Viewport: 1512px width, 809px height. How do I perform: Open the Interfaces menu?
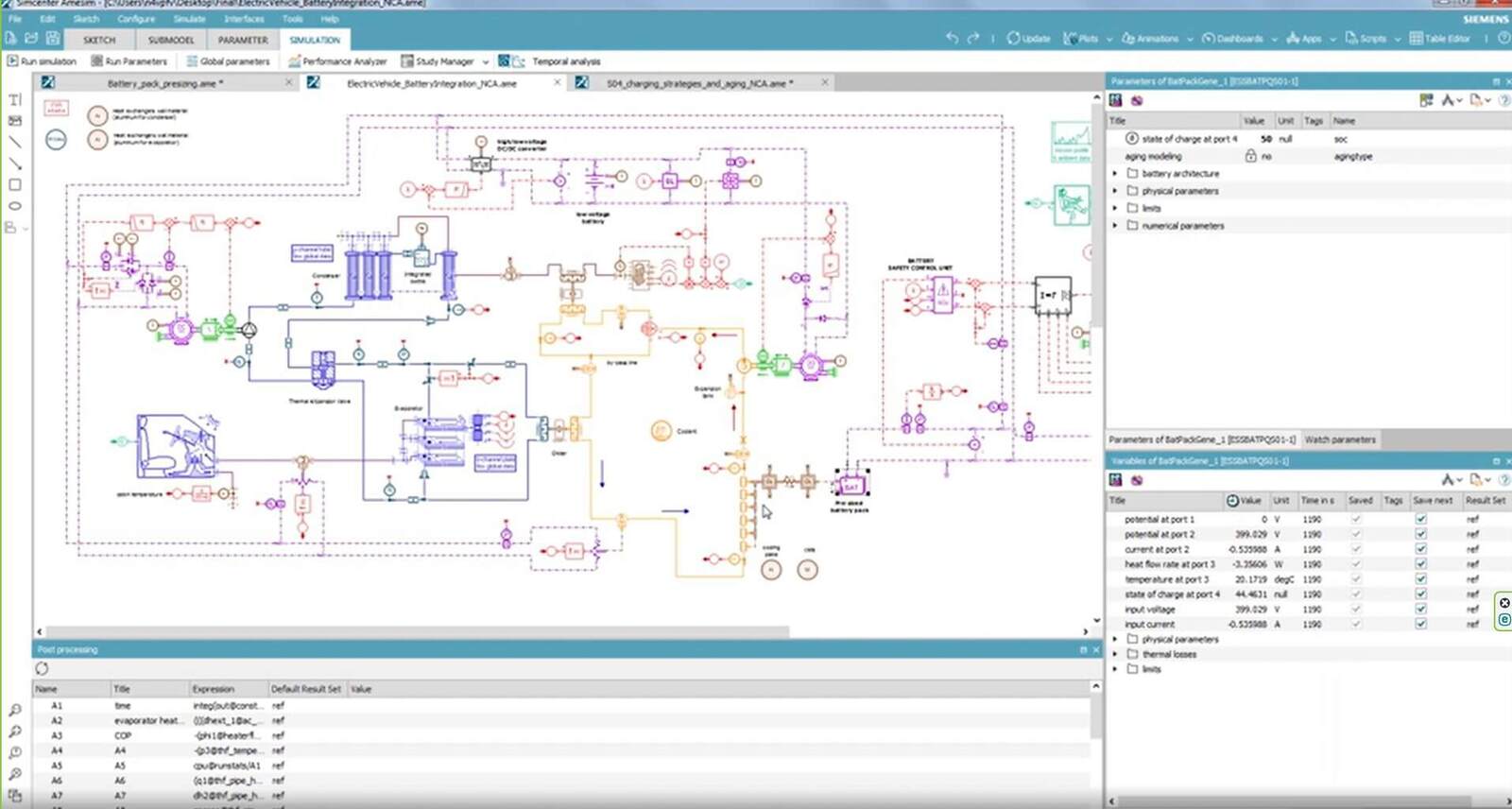tap(244, 19)
